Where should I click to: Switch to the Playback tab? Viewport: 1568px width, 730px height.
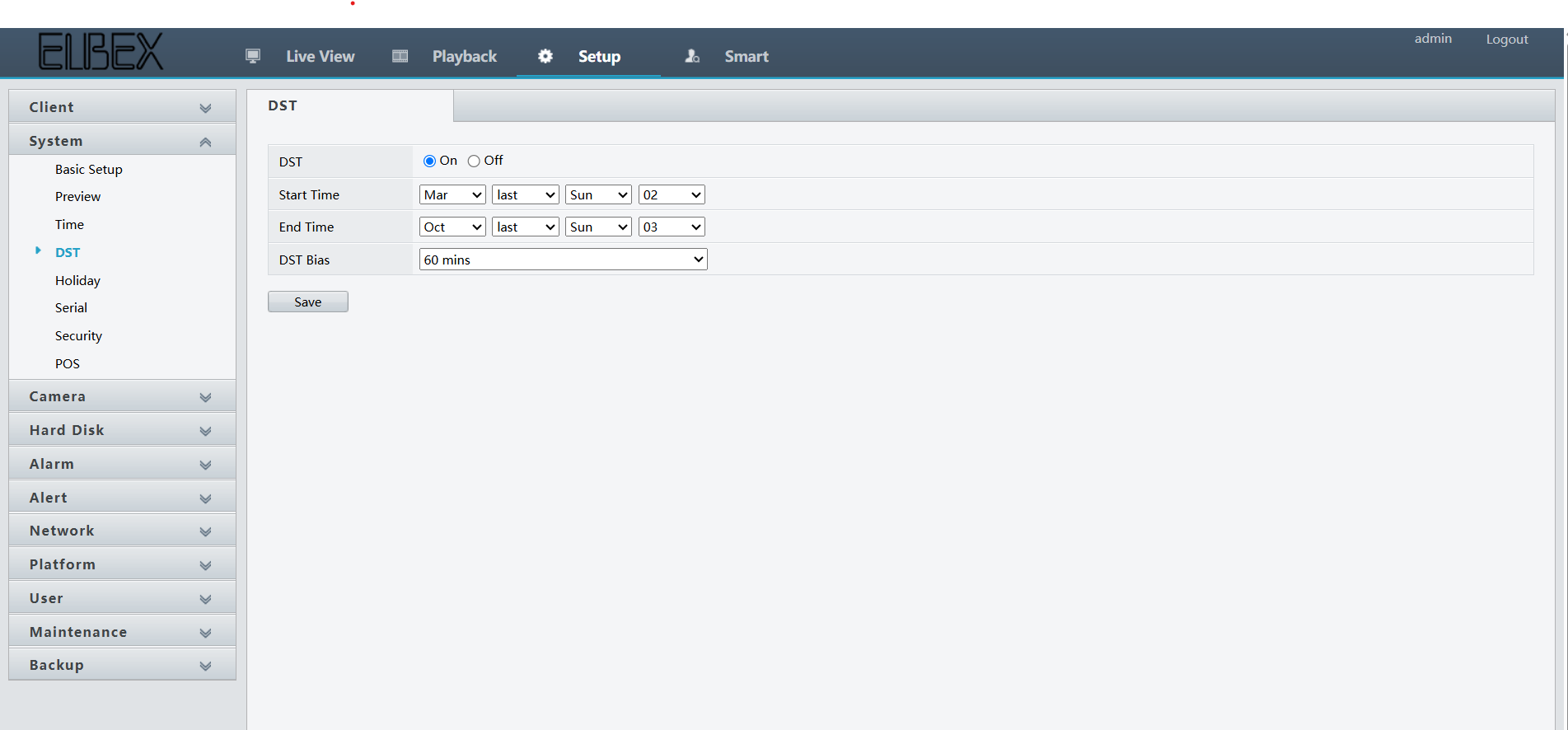click(x=465, y=56)
